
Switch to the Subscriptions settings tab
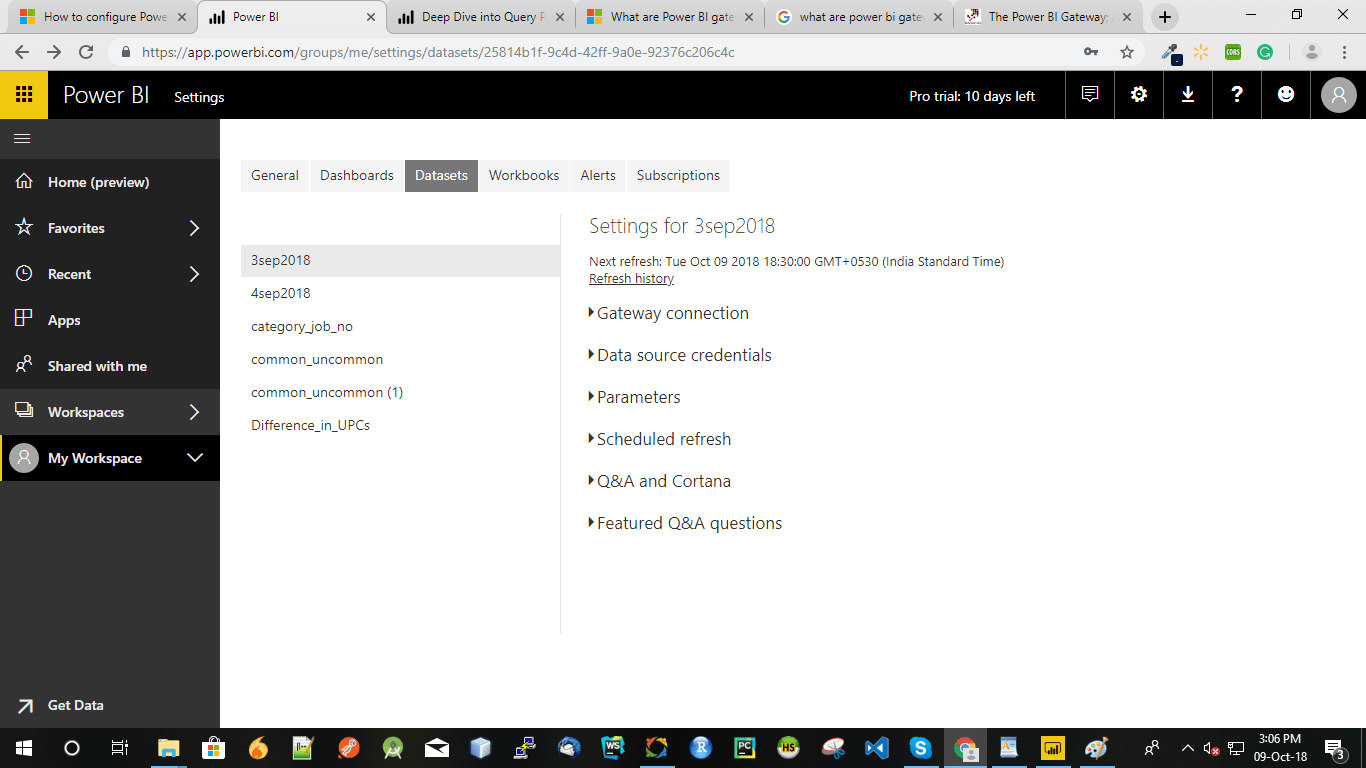click(x=678, y=175)
